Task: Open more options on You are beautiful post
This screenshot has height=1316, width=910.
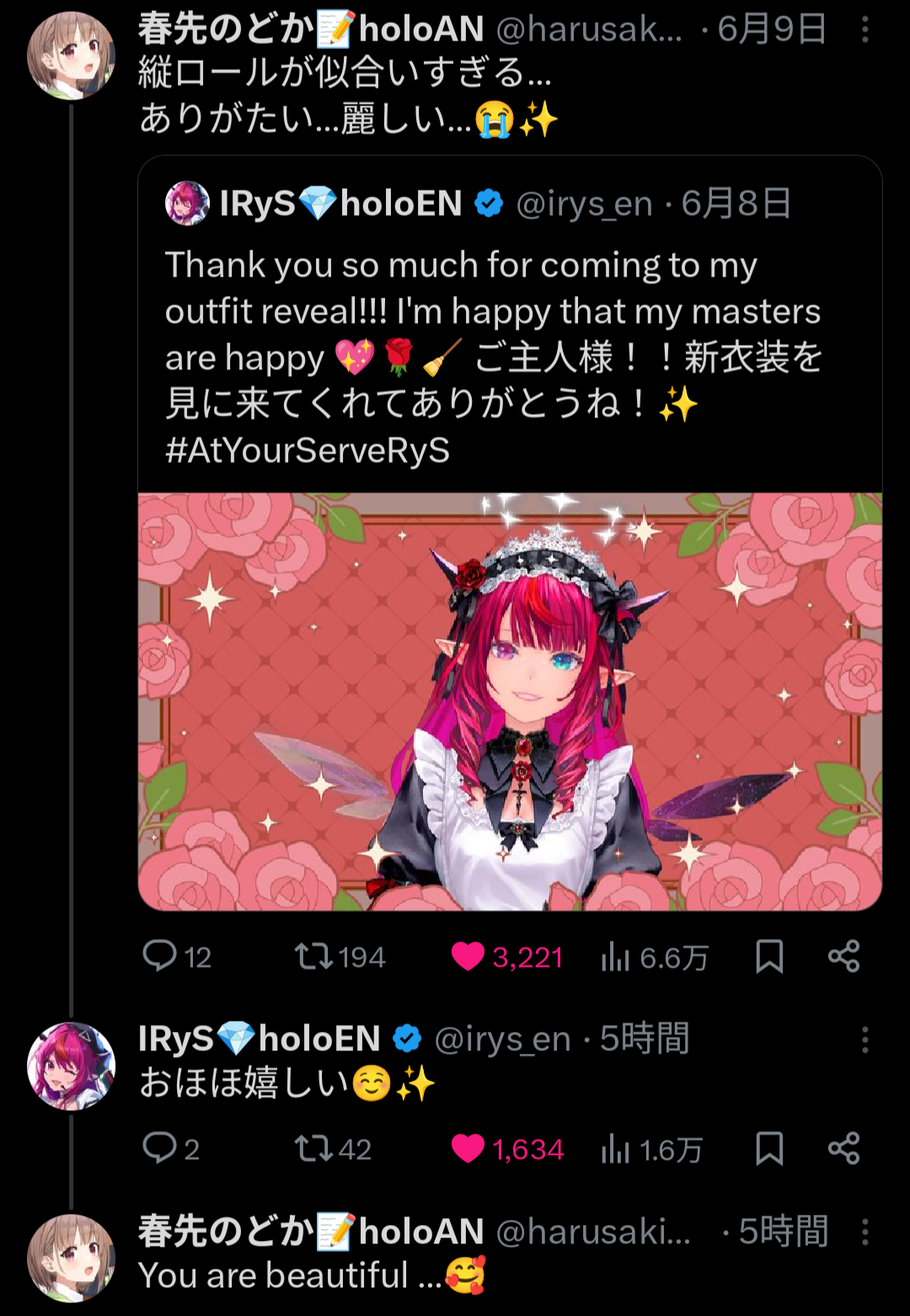Action: (864, 1232)
